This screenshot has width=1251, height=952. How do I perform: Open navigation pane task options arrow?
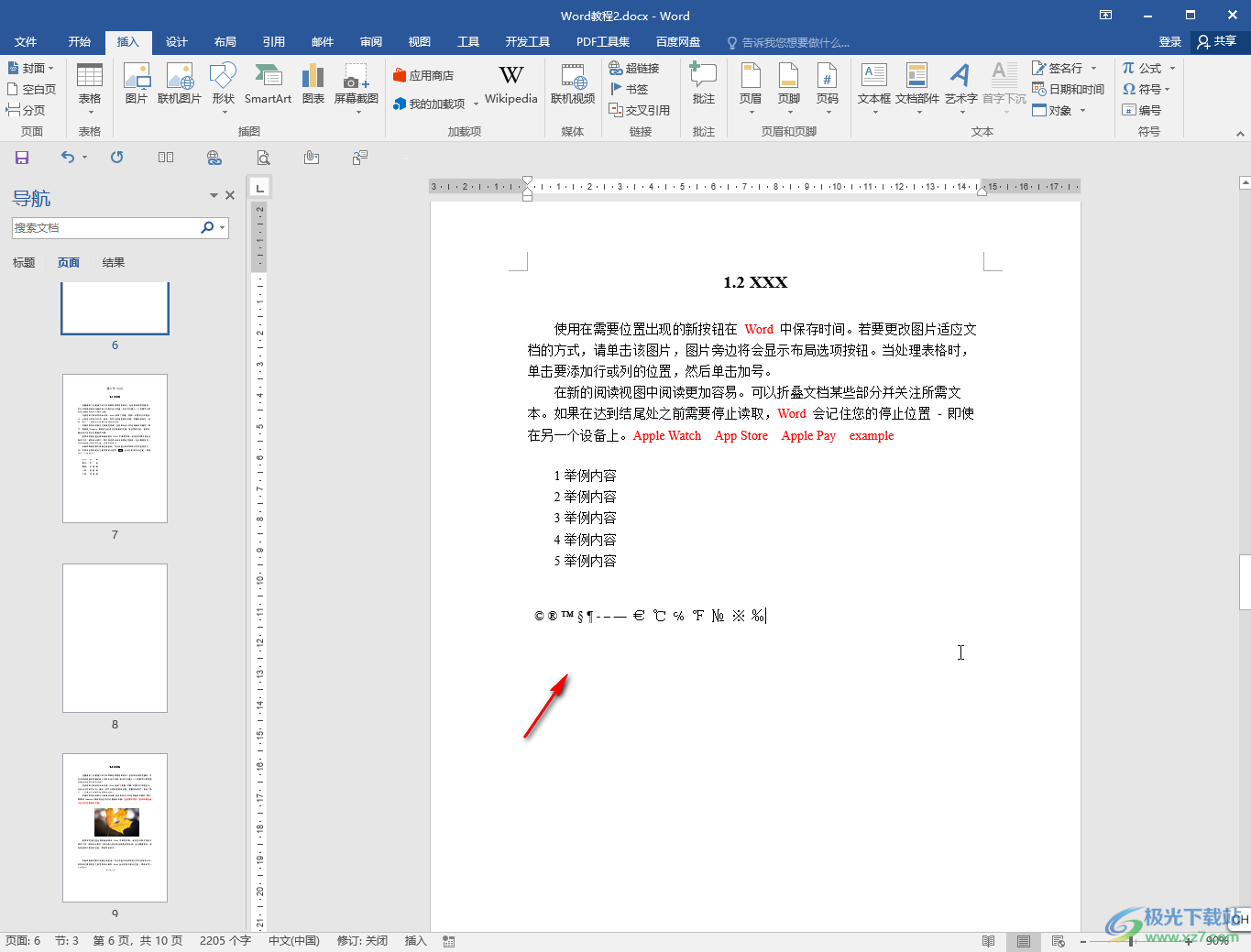[214, 195]
